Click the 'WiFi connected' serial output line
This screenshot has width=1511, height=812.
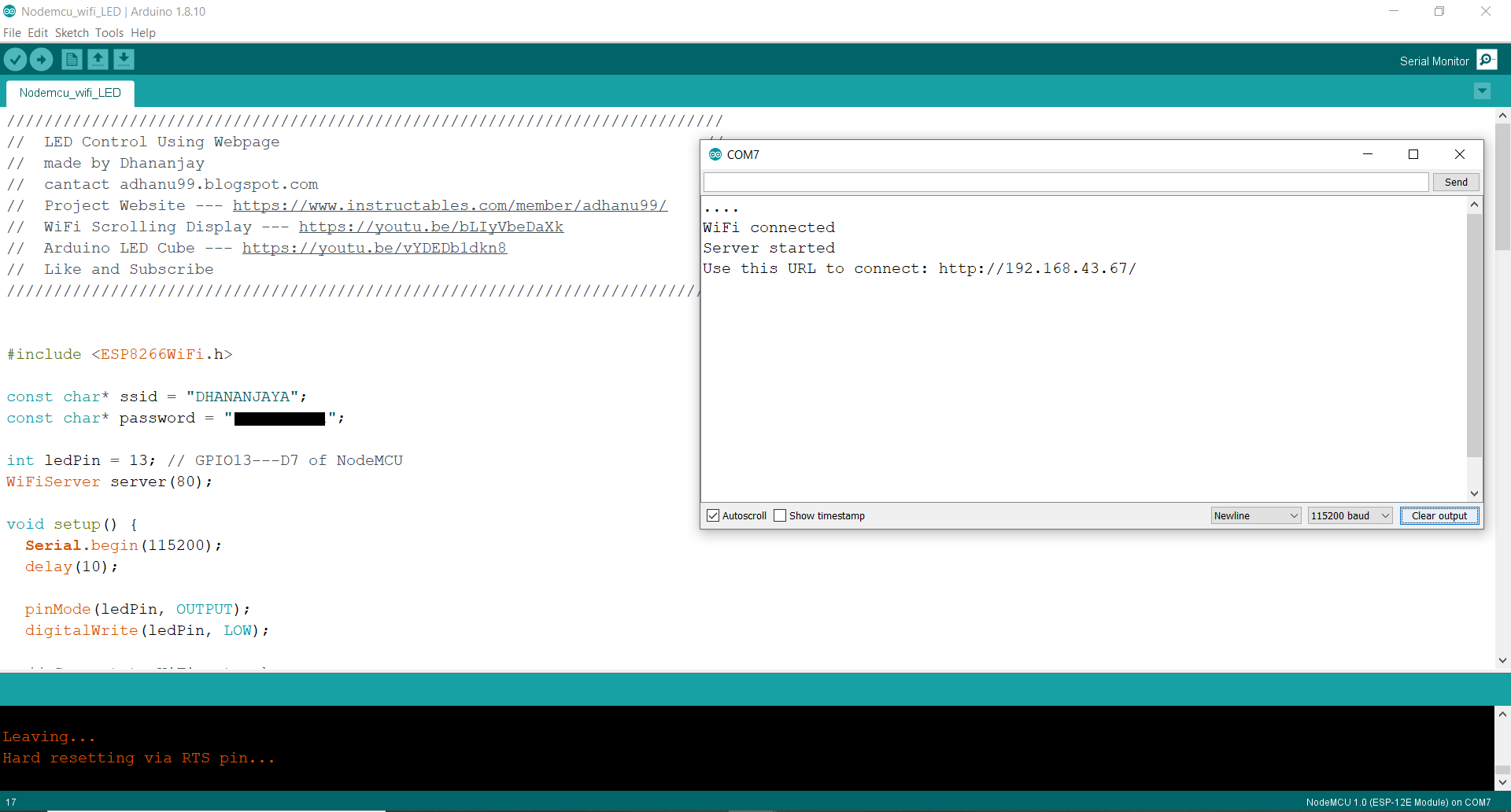[769, 227]
